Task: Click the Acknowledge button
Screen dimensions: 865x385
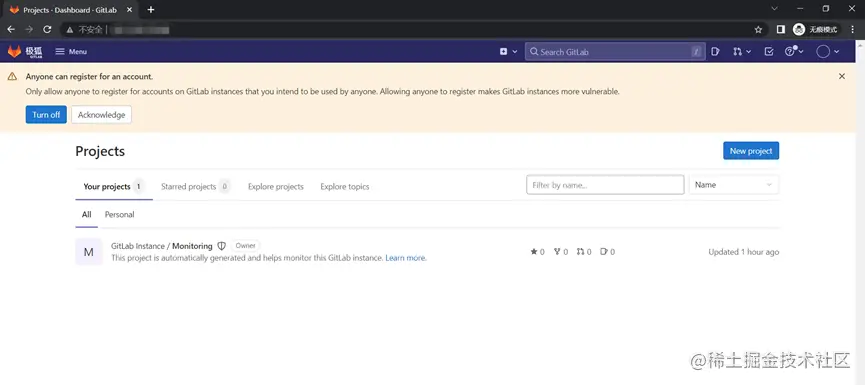Action: tap(102, 115)
